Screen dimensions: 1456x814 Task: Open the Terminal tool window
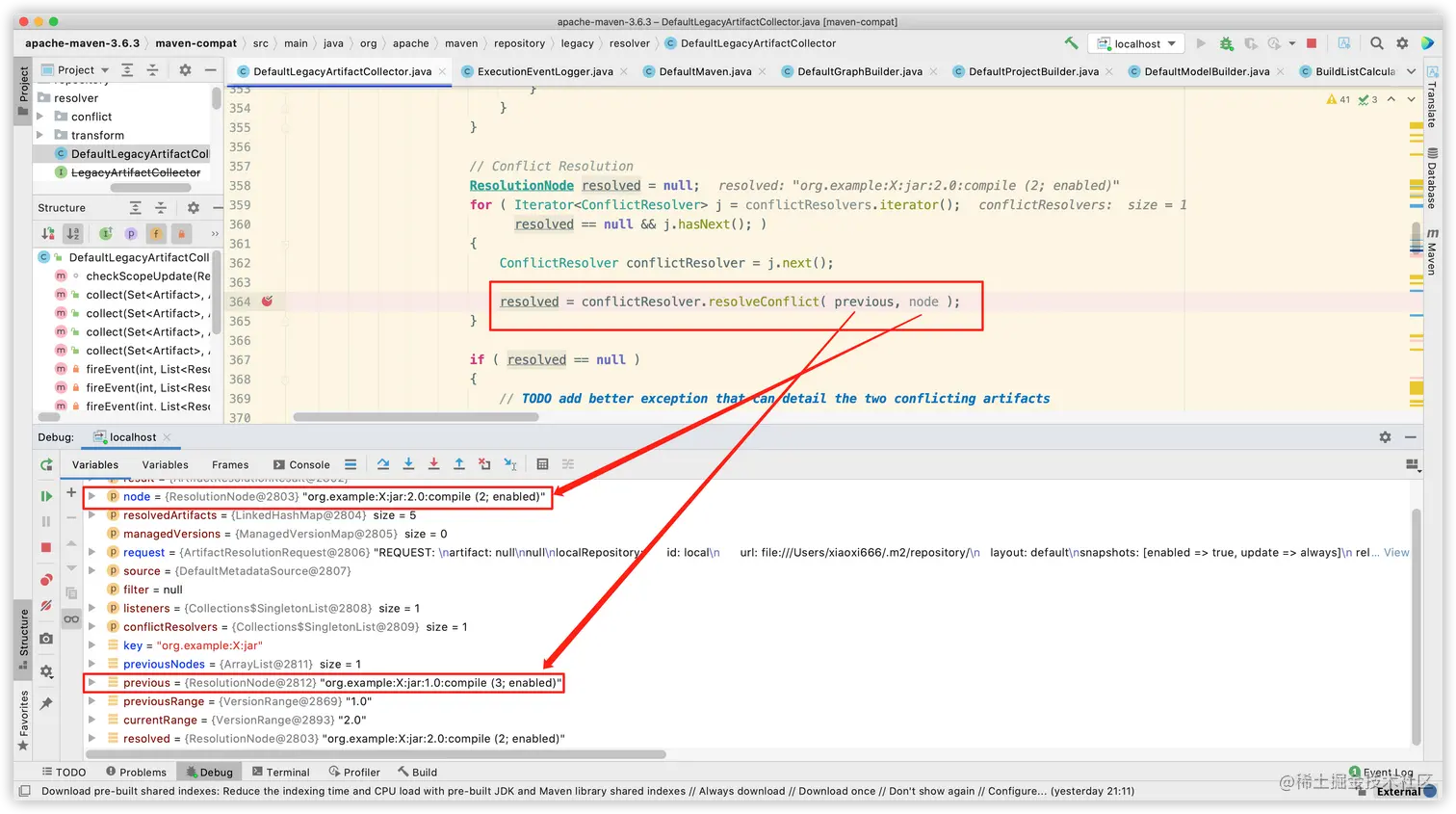point(280,773)
